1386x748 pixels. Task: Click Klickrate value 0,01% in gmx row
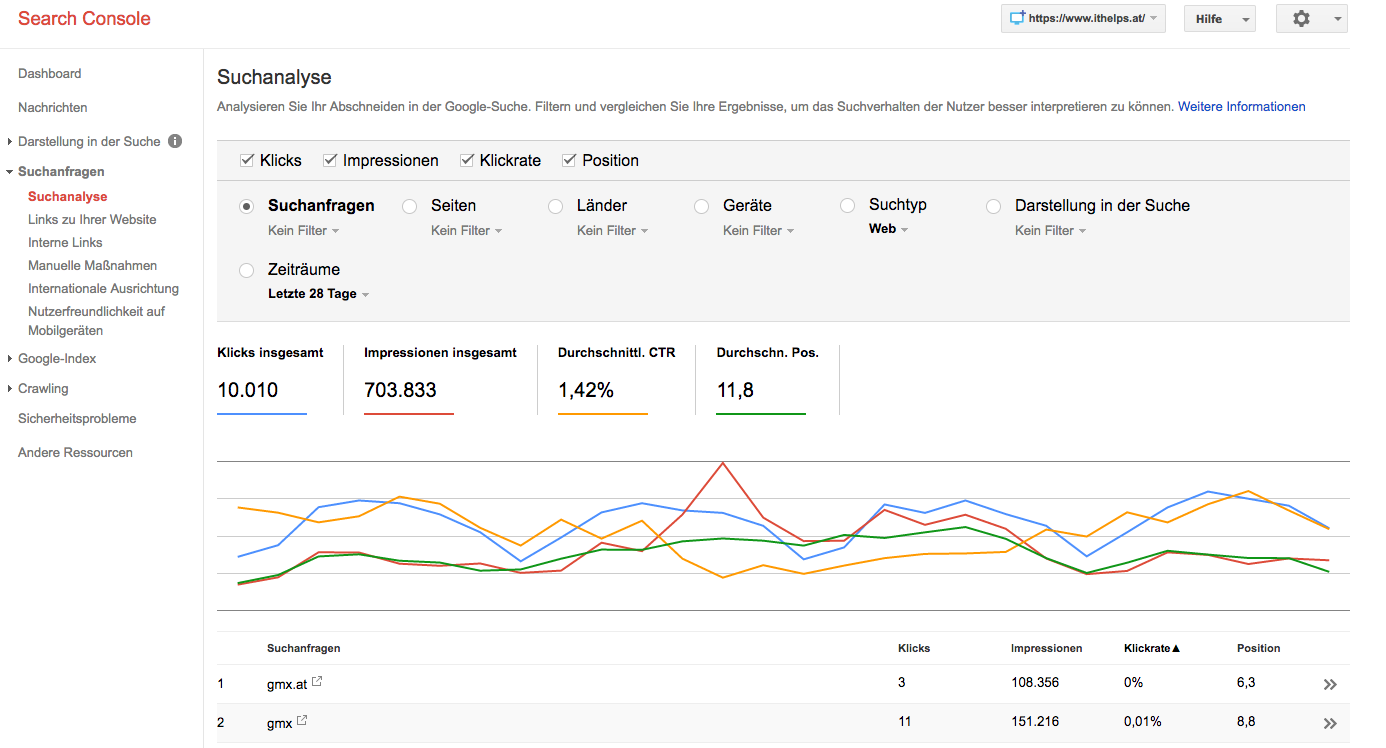tap(1143, 721)
